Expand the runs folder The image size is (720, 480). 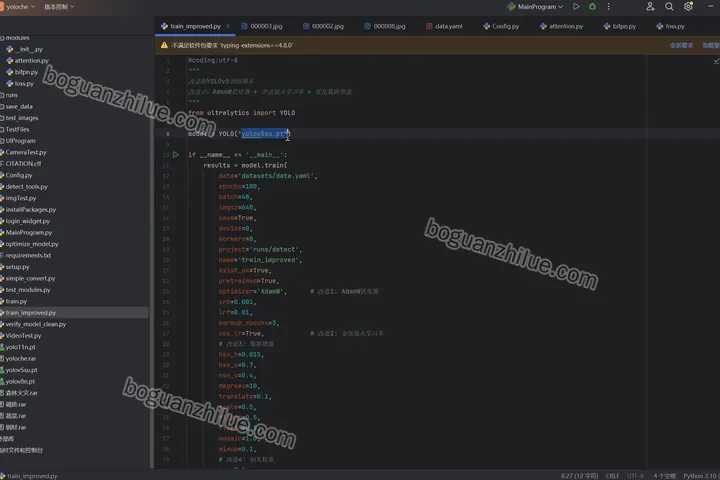tap(9, 95)
